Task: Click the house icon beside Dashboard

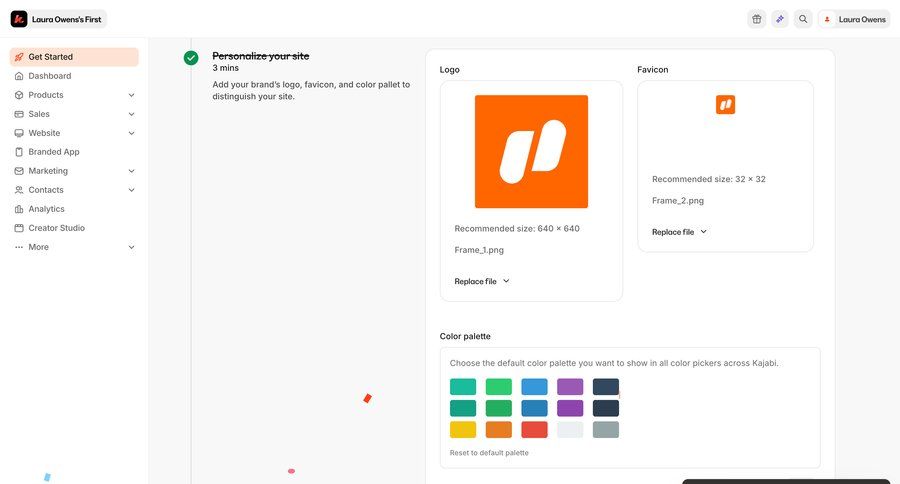Action: point(19,76)
